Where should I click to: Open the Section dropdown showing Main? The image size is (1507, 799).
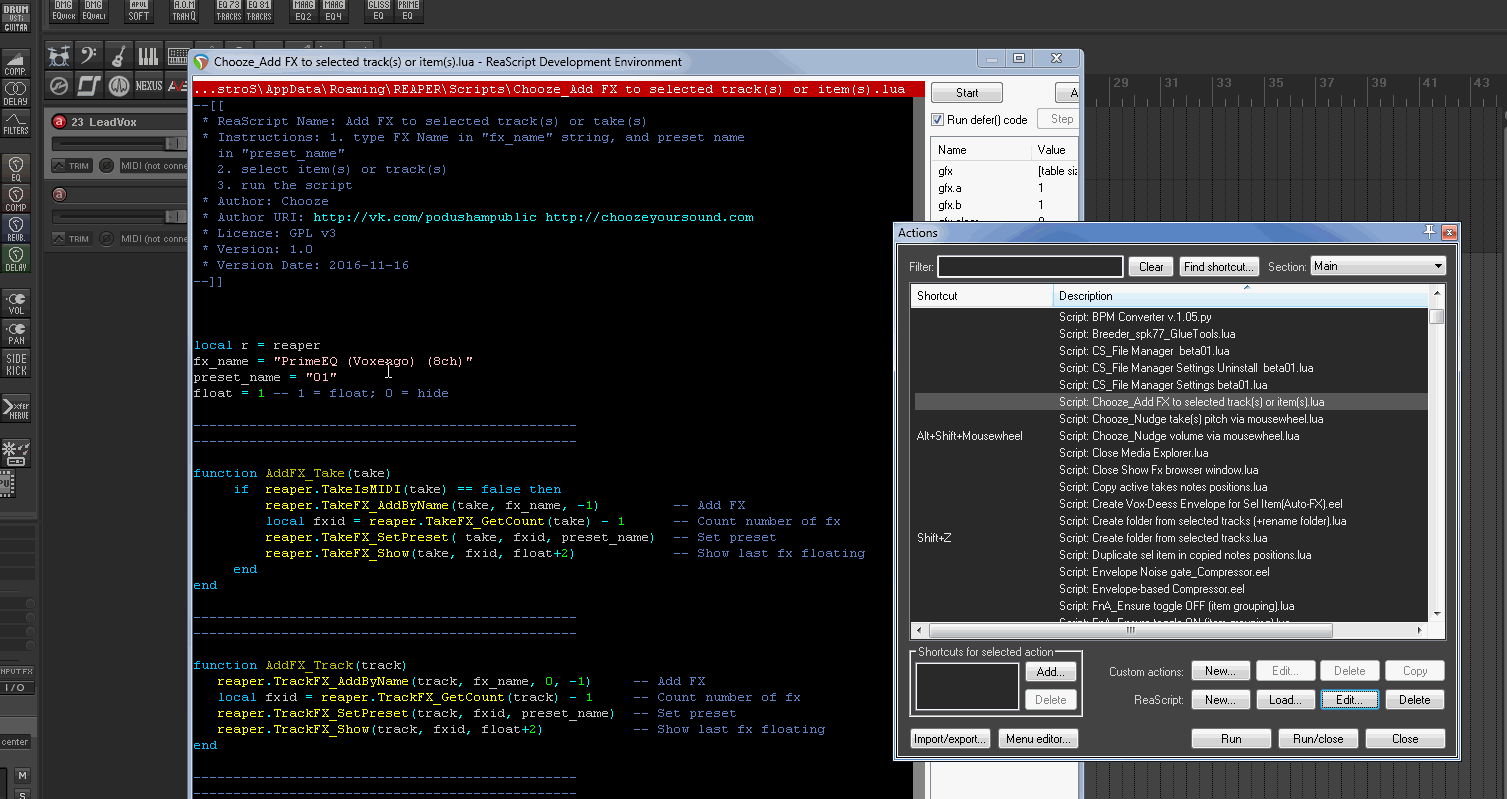tap(1378, 267)
